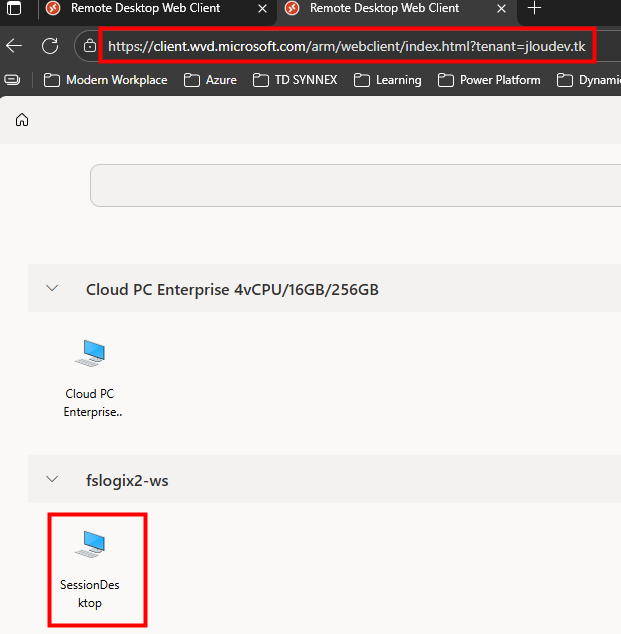The width and height of the screenshot is (621, 634).
Task: Select the second Remote Desktop Web Client tab
Action: (x=384, y=8)
